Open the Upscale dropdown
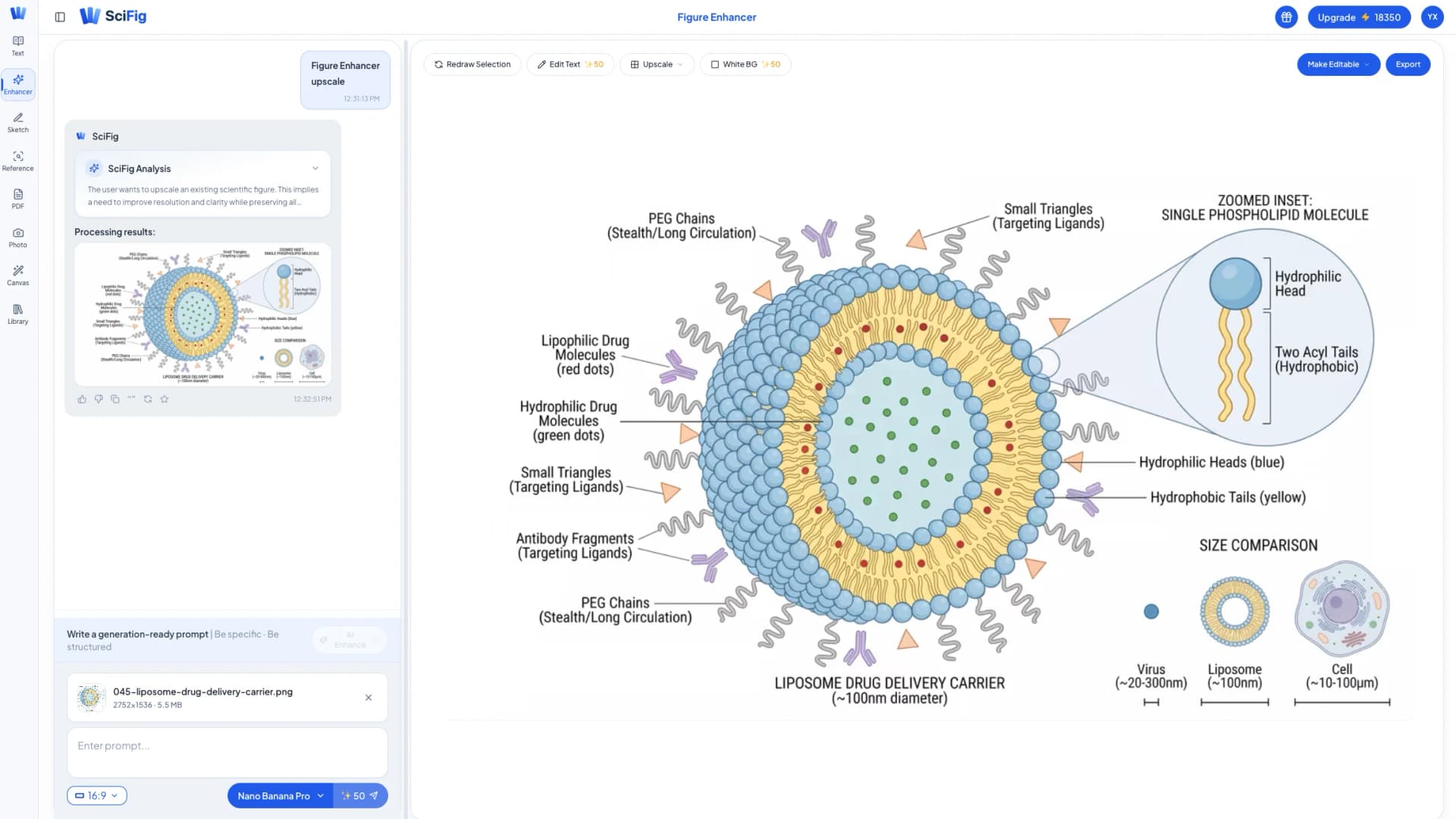Viewport: 1456px width, 819px height. pos(657,64)
